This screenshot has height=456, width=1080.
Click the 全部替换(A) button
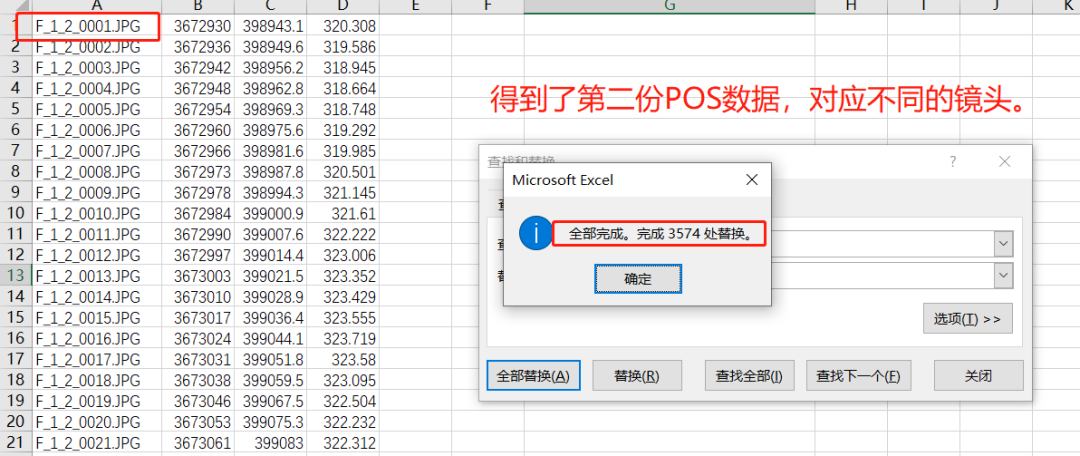pos(533,376)
